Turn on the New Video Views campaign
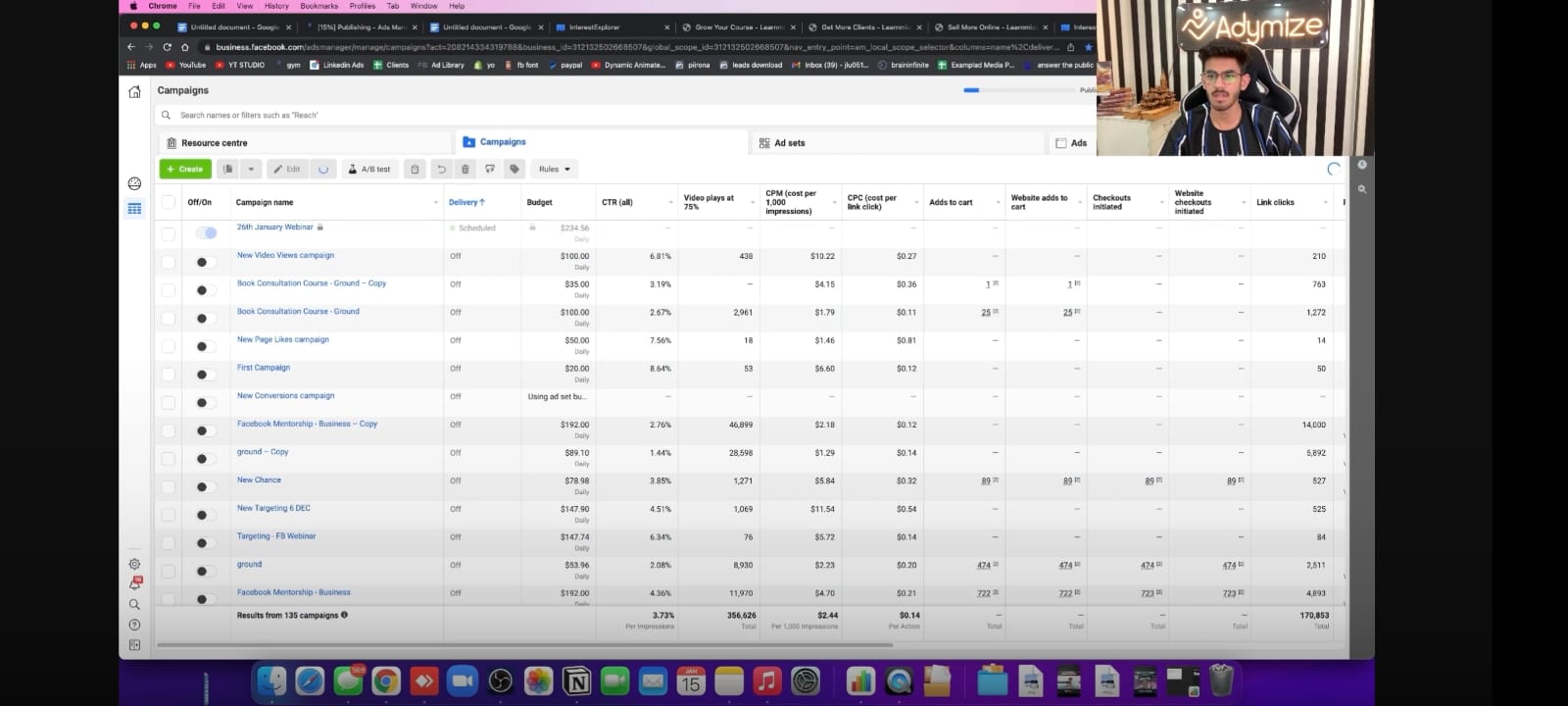The width and height of the screenshot is (1568, 706). 202,262
